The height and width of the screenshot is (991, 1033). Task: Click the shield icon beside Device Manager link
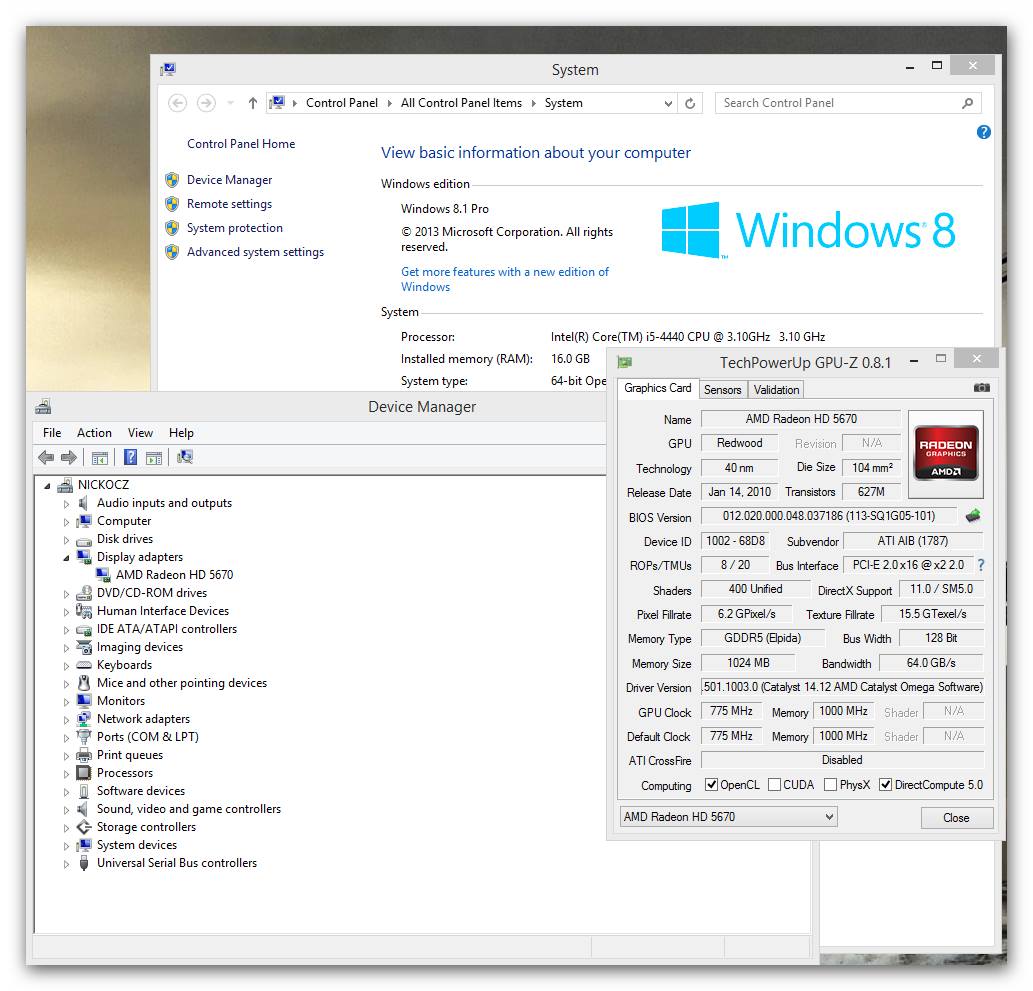pyautogui.click(x=172, y=180)
